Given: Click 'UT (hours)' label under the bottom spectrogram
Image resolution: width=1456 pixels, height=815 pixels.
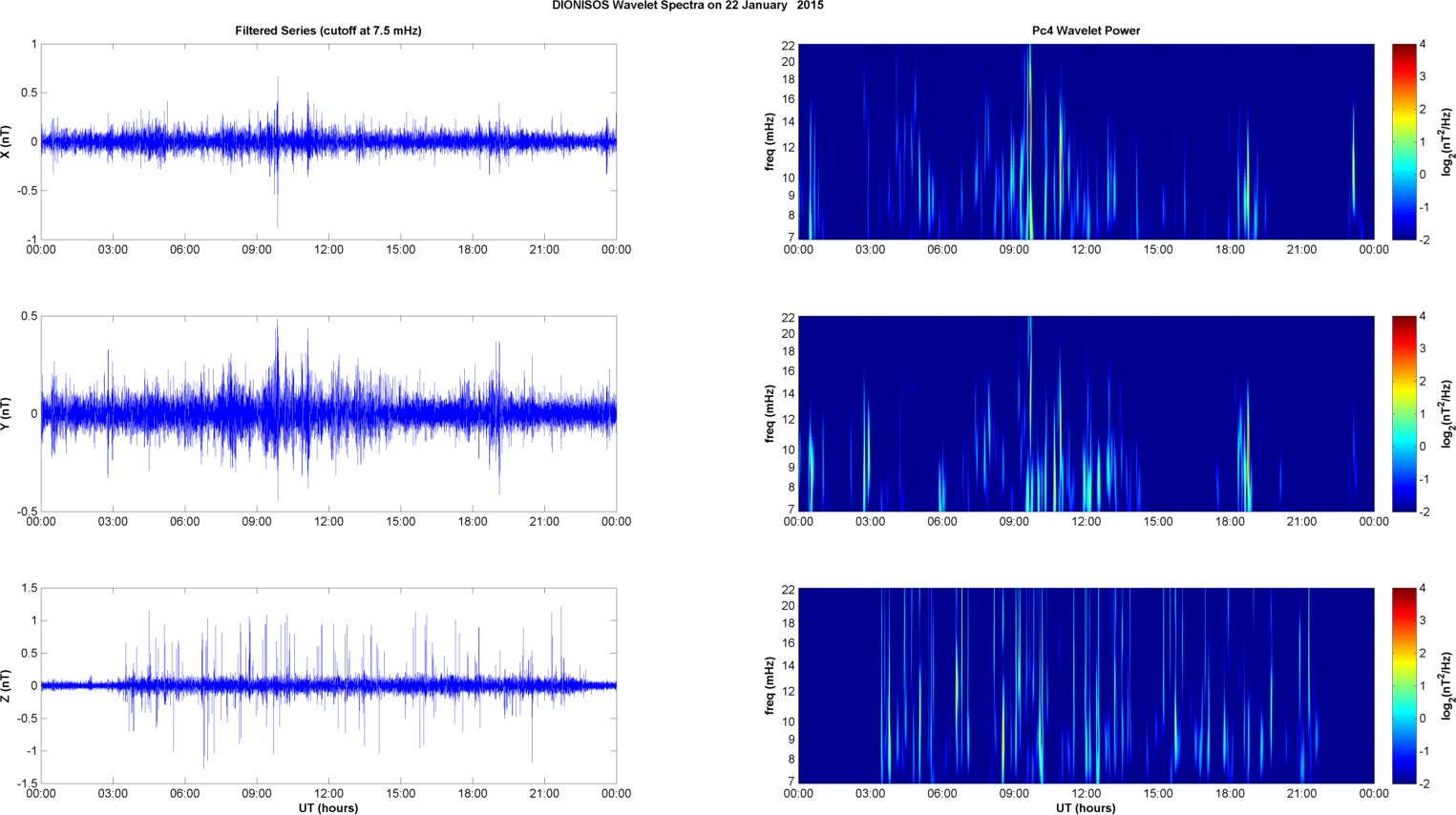Looking at the screenshot, I should (1086, 808).
